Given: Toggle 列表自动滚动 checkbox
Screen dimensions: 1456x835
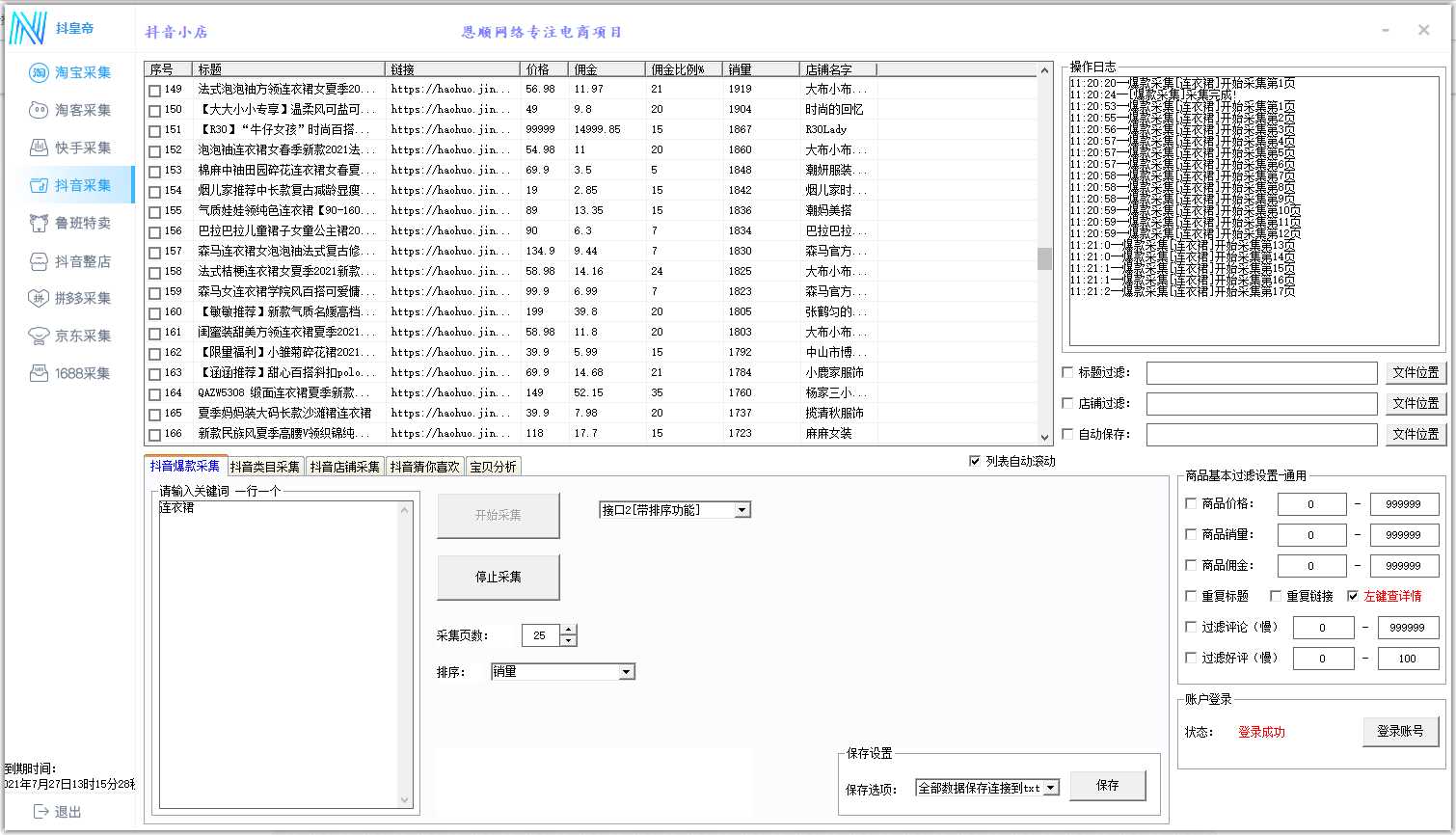Looking at the screenshot, I should pyautogui.click(x=975, y=462).
